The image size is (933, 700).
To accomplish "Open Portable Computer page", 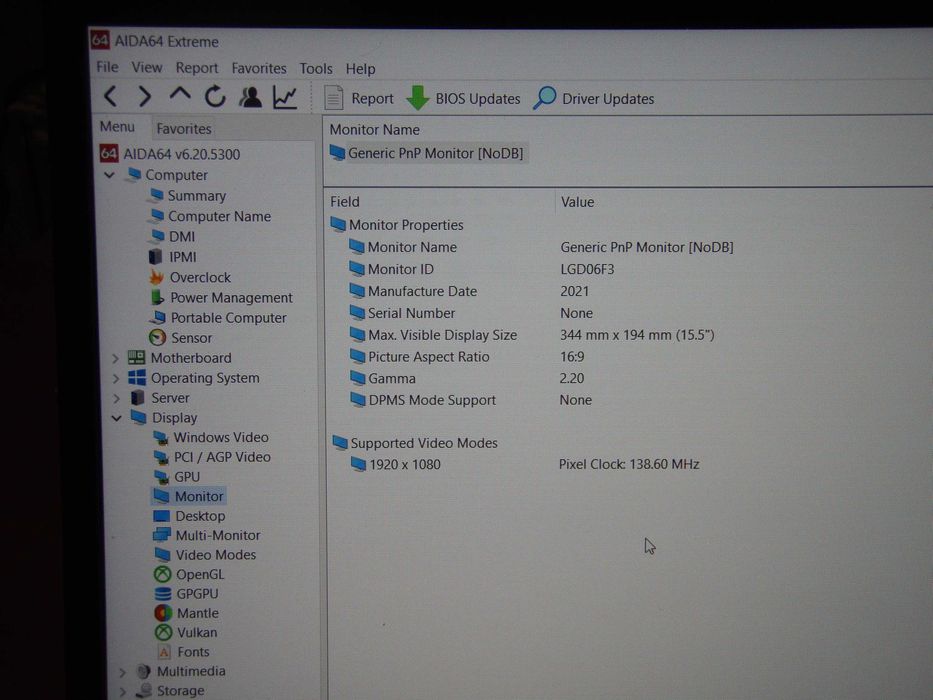I will (x=218, y=318).
